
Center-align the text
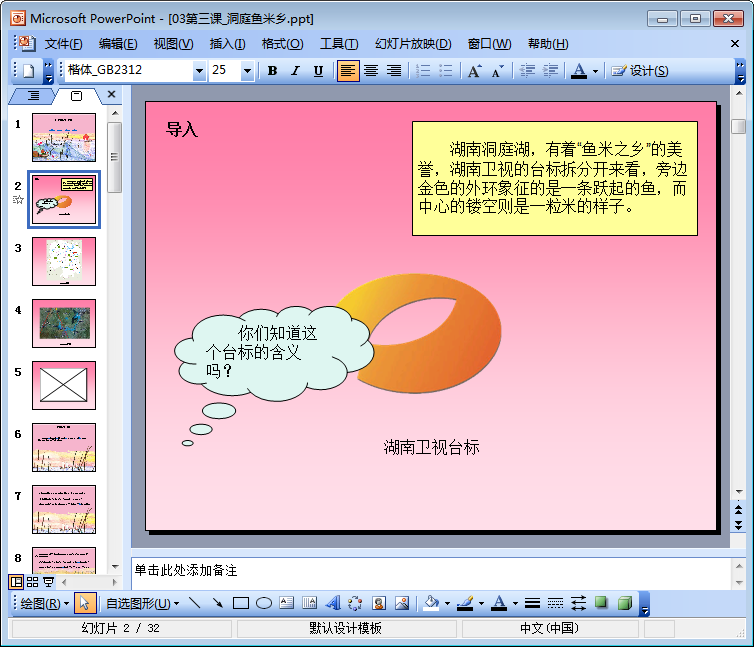[x=371, y=71]
